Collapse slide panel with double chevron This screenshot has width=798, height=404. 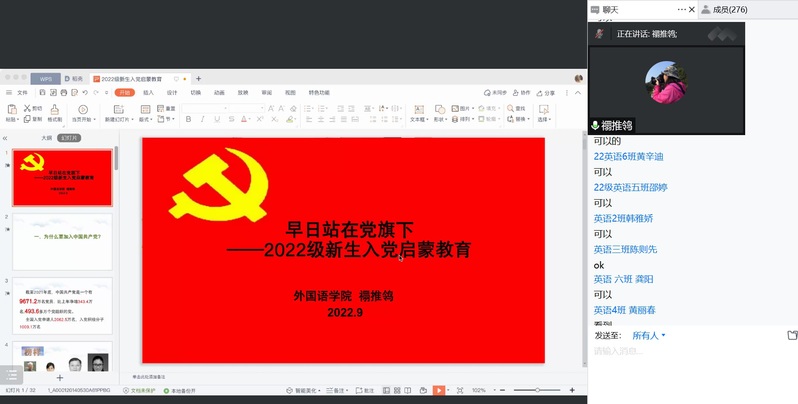[6, 138]
